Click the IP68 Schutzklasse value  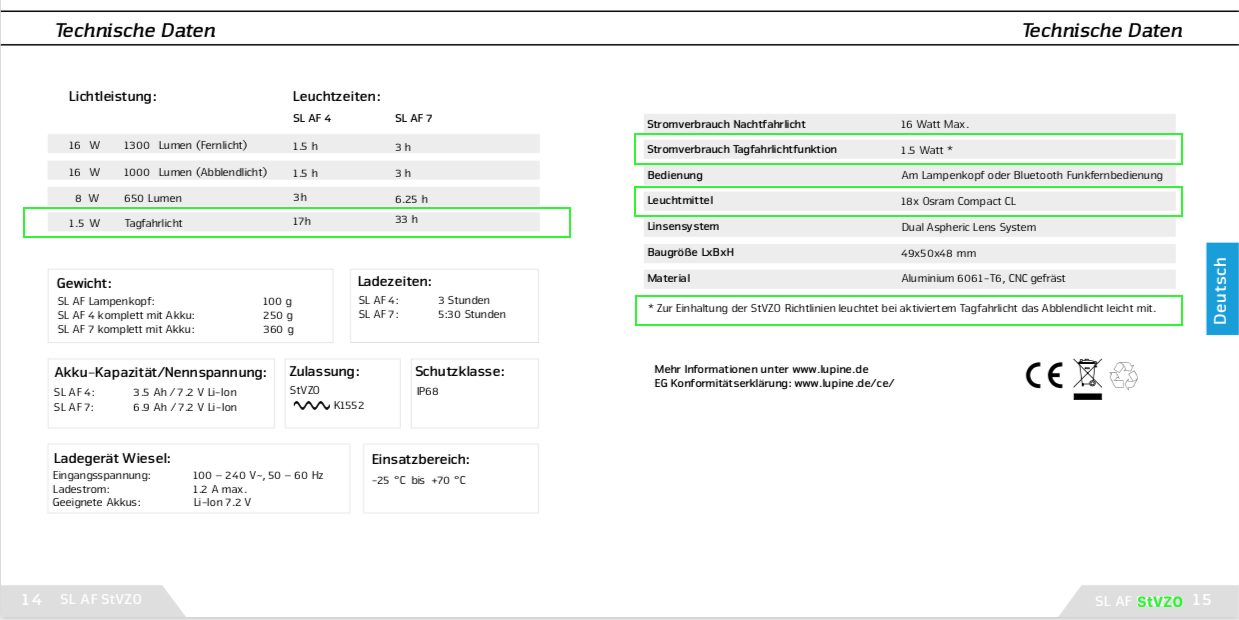427,391
